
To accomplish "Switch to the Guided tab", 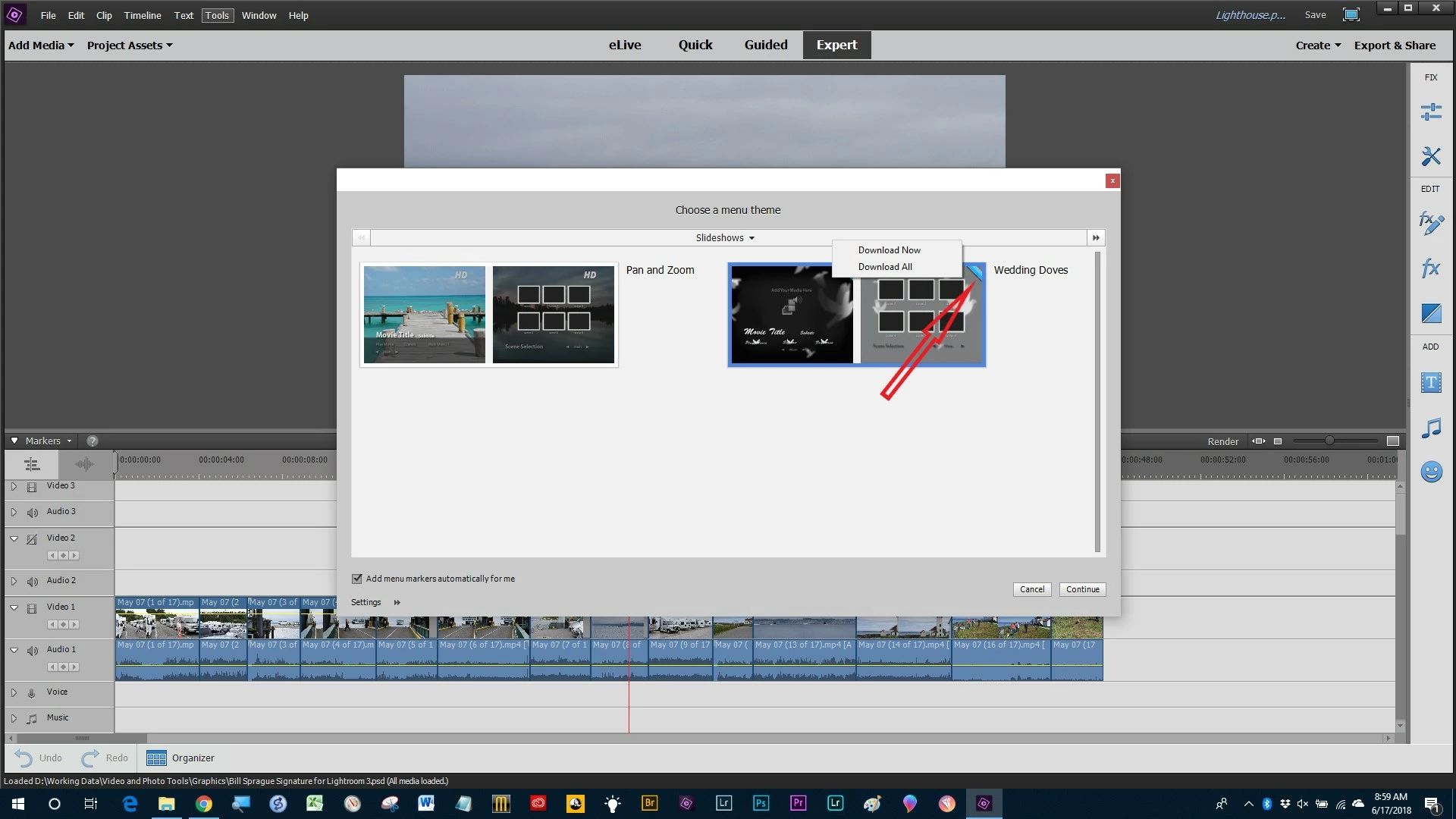I will pos(765,45).
